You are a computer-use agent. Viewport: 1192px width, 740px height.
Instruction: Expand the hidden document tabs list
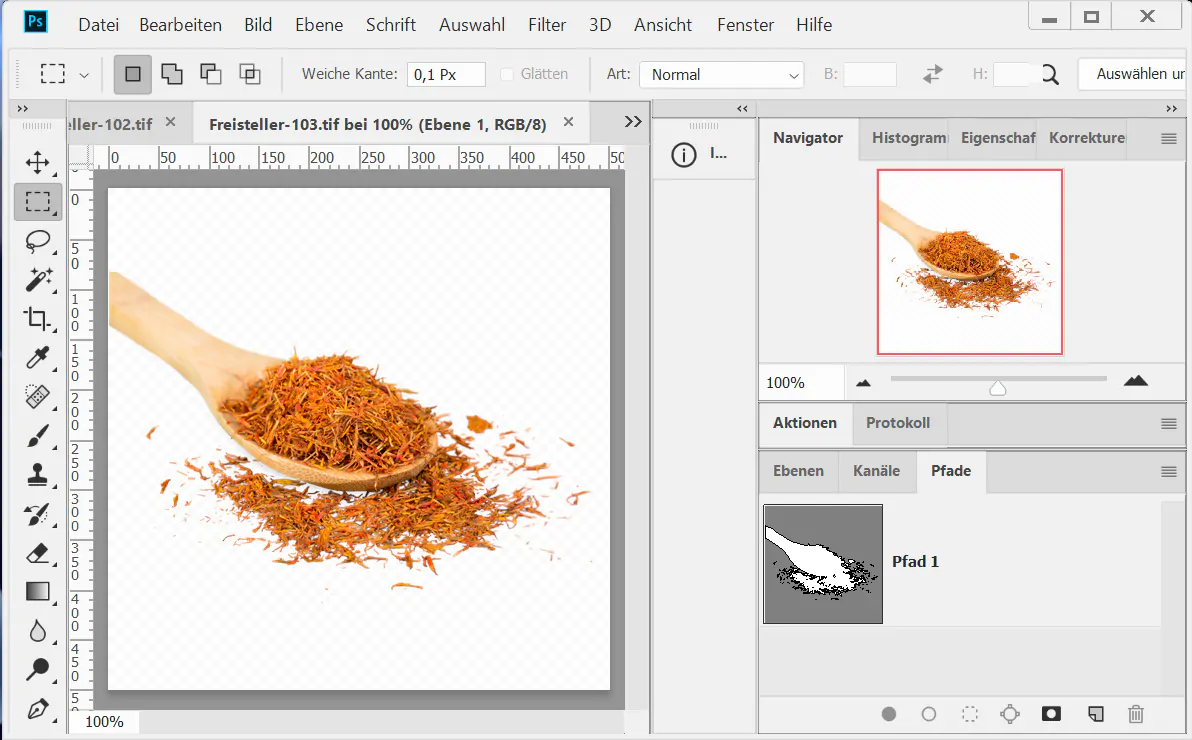pyautogui.click(x=632, y=122)
